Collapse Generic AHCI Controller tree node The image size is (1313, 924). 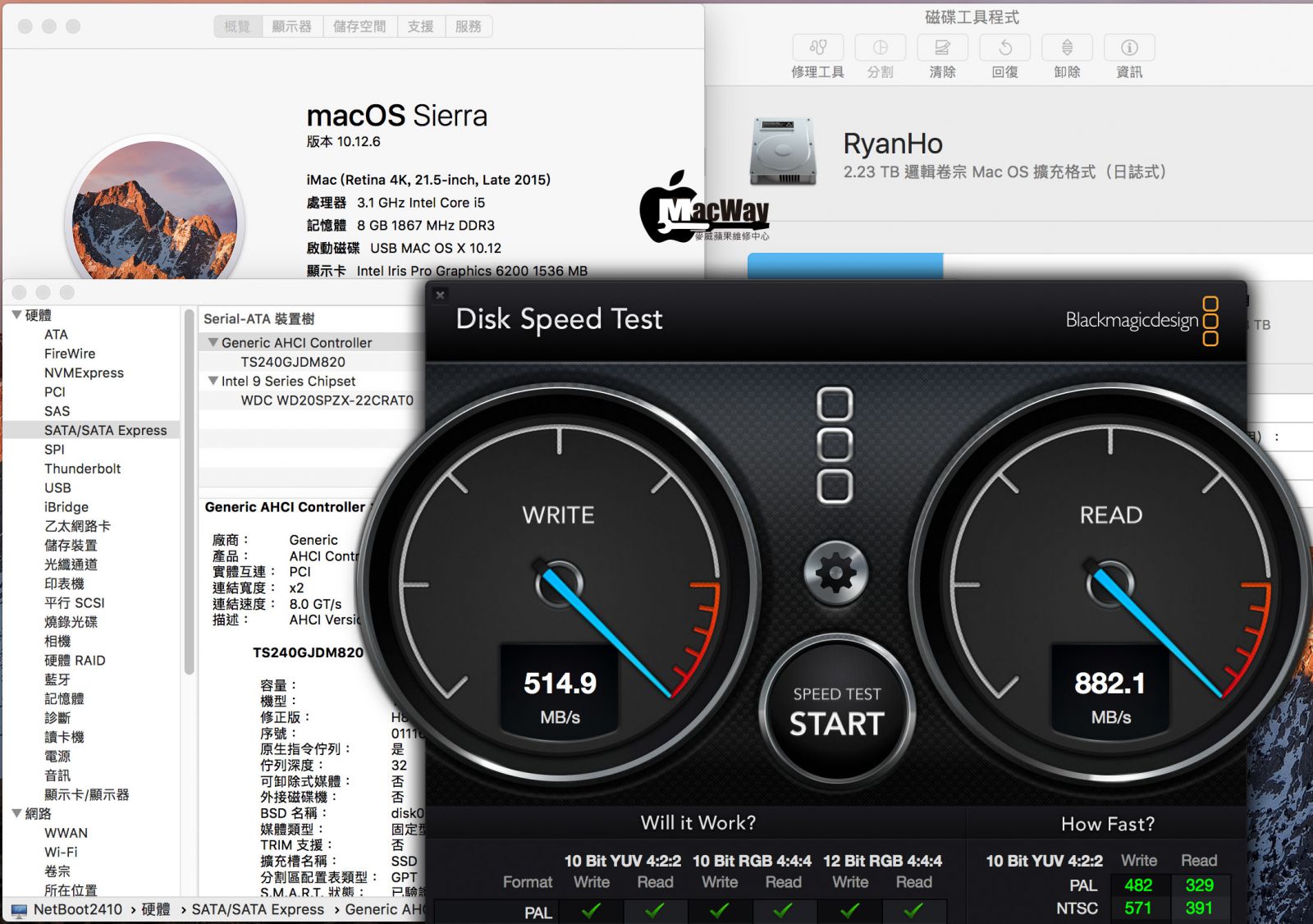coord(213,342)
